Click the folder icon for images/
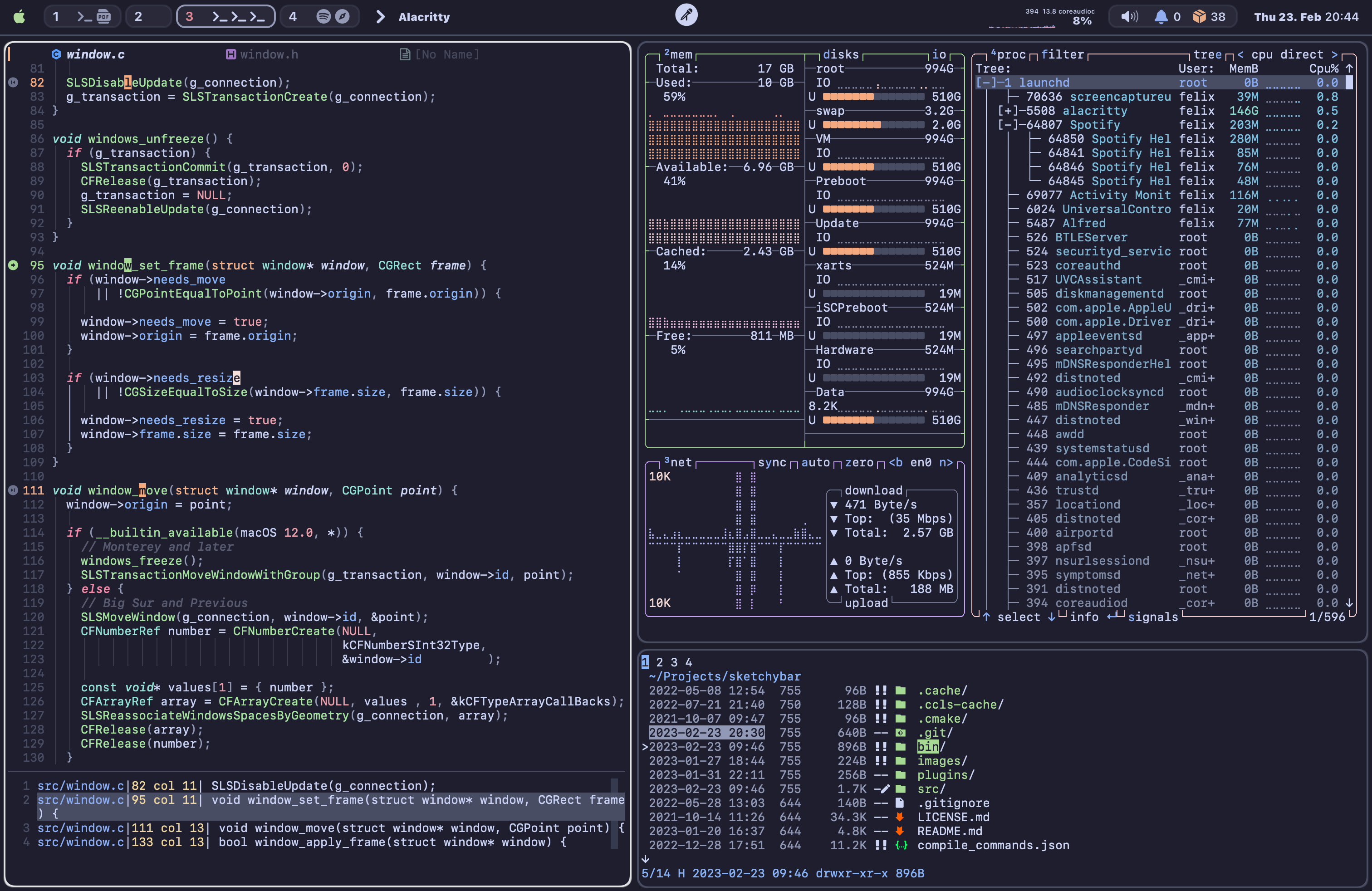Screen dimensions: 1372x891 coord(901,761)
